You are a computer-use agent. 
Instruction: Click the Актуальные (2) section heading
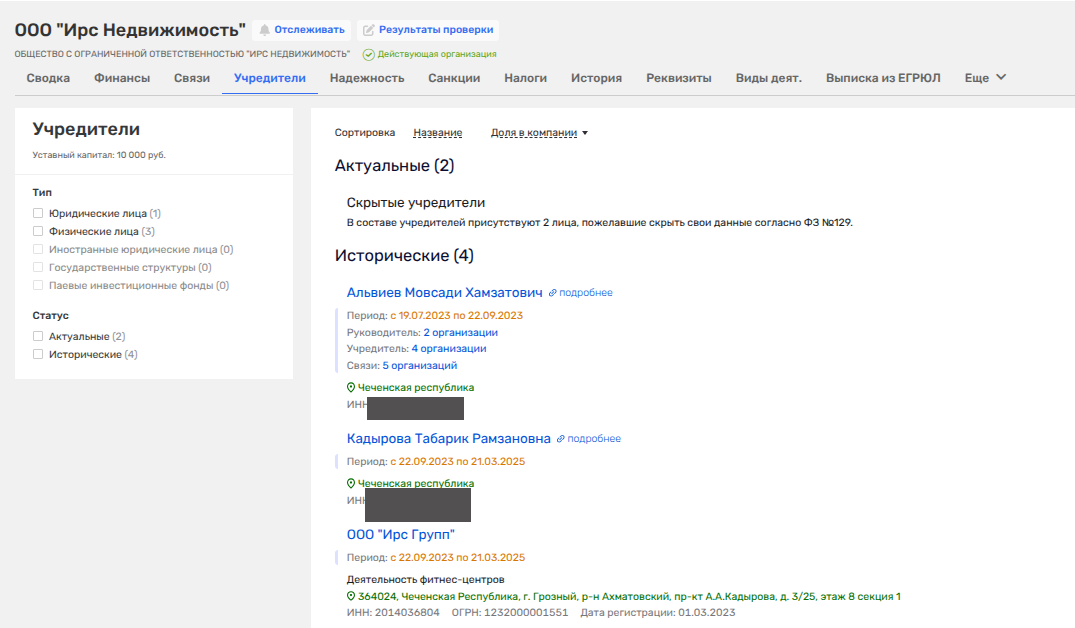click(x=394, y=165)
